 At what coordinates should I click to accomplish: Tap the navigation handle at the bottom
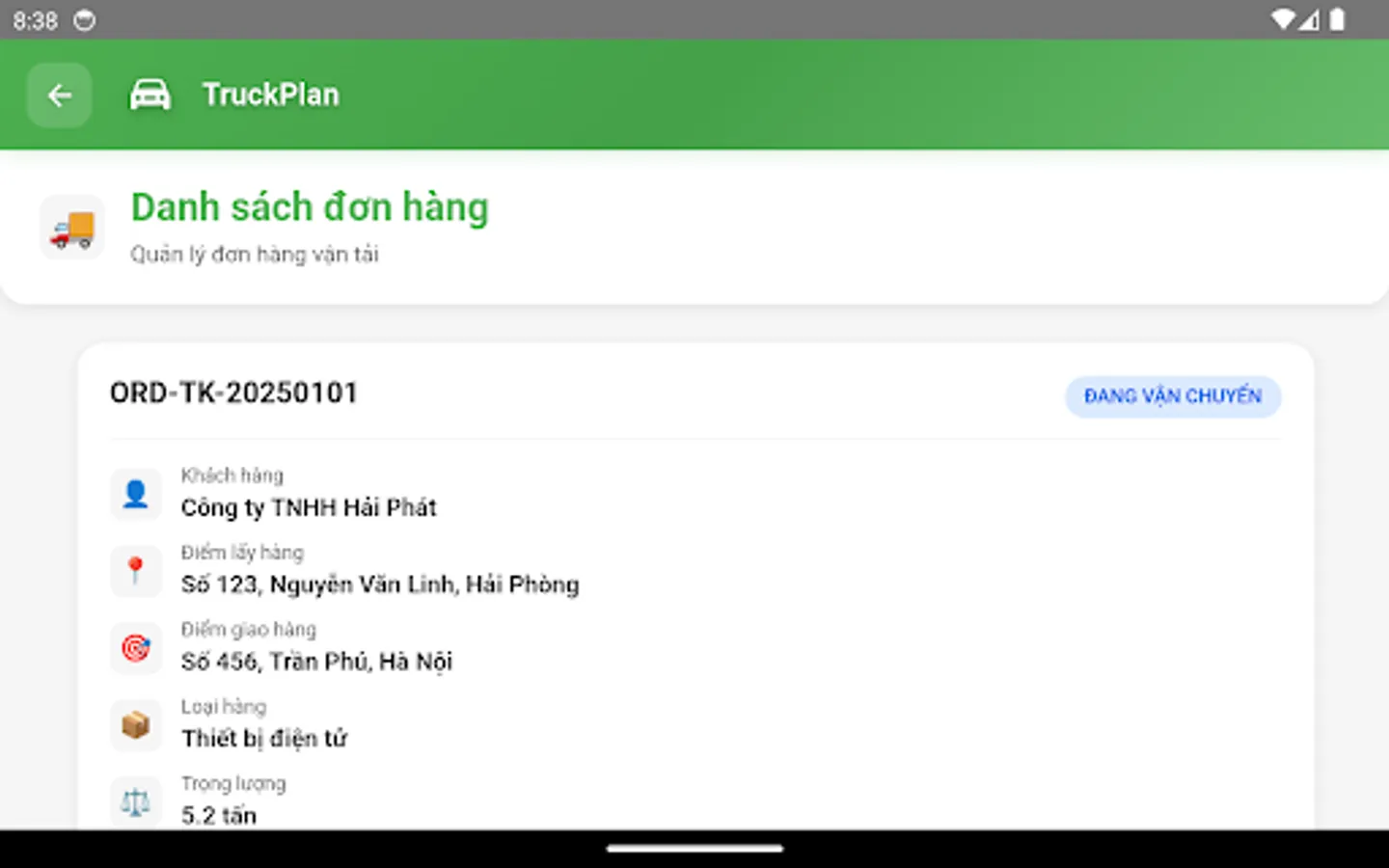694,850
